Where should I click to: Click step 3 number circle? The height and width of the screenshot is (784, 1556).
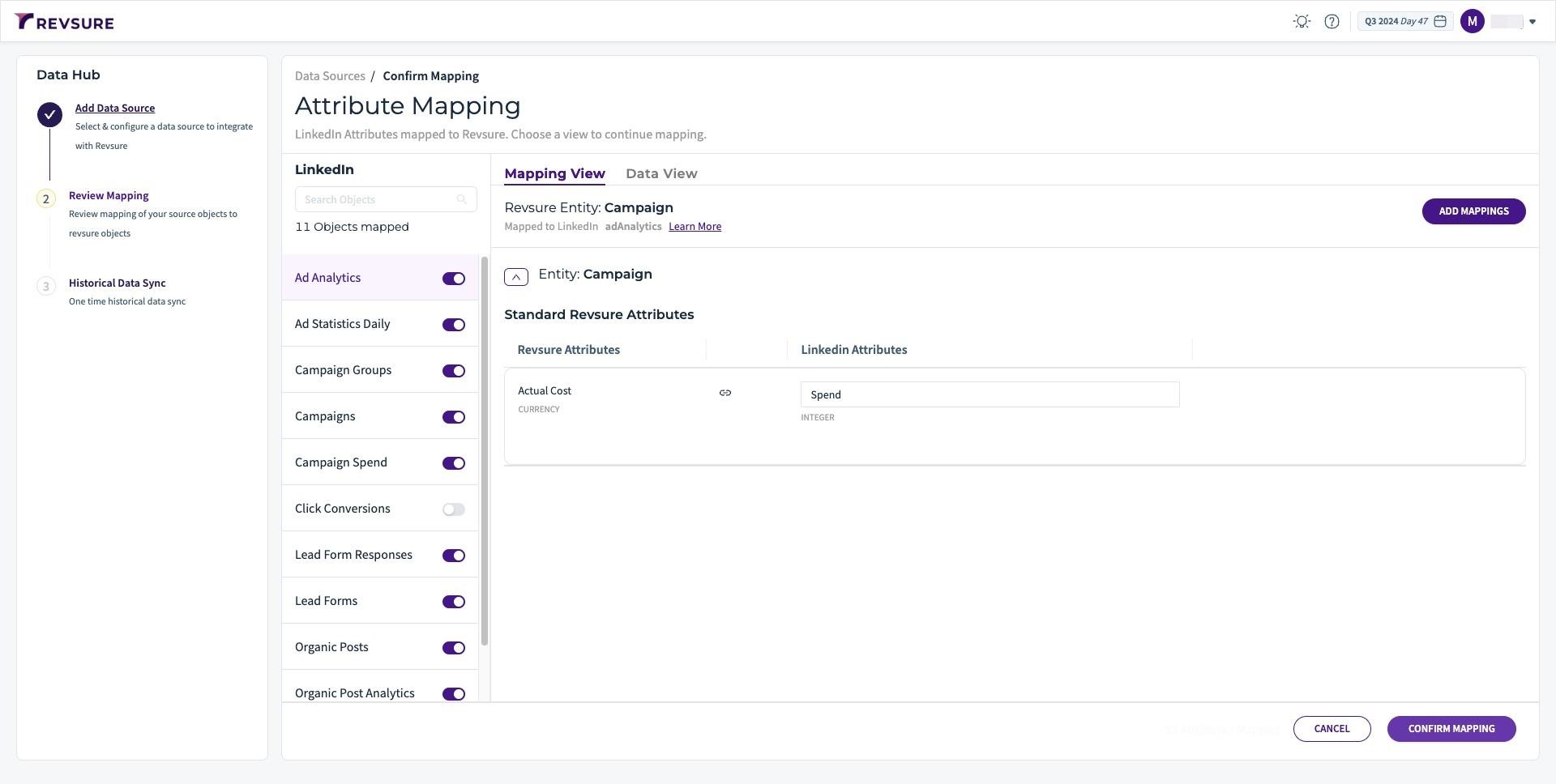click(x=46, y=287)
